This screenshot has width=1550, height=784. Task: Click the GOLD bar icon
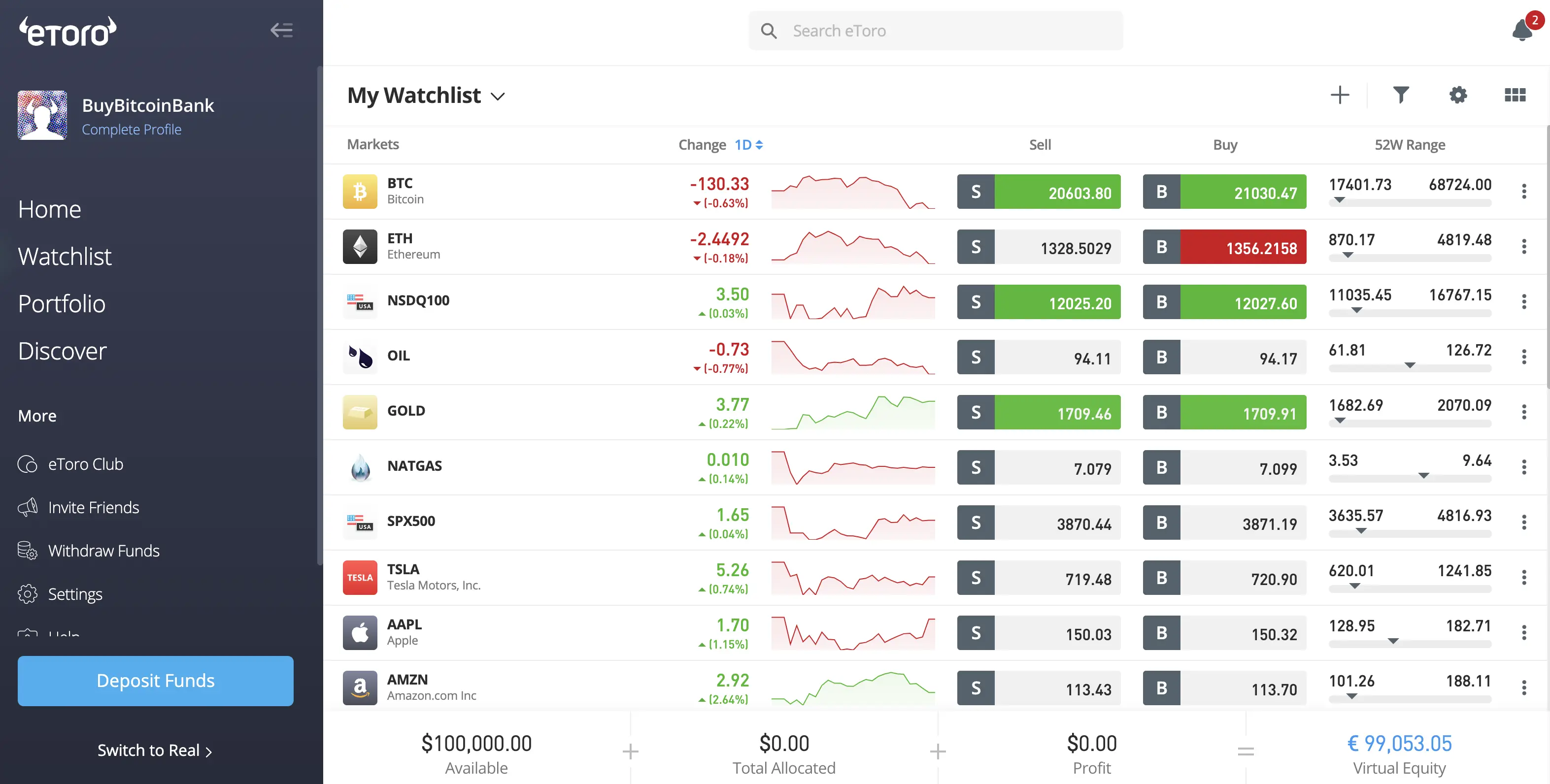360,412
